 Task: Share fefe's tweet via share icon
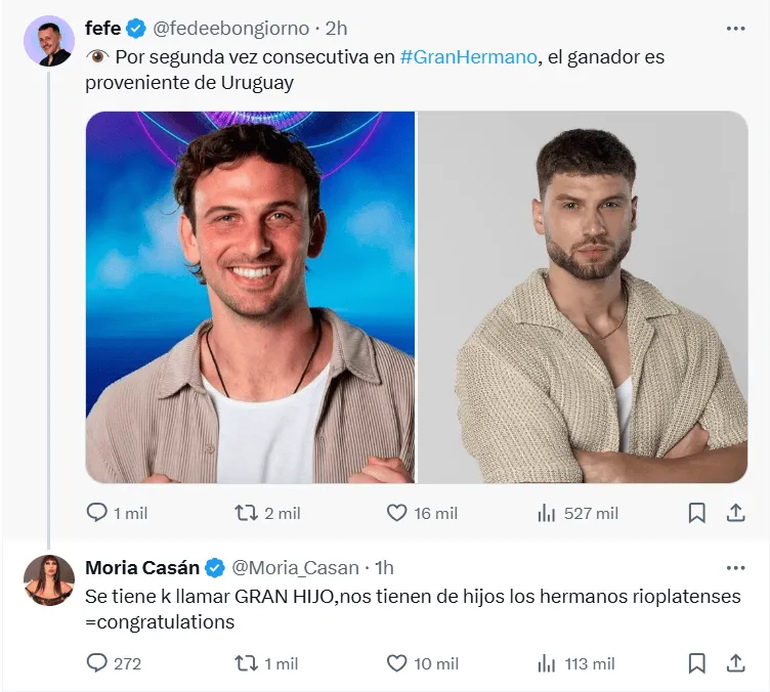point(735,513)
